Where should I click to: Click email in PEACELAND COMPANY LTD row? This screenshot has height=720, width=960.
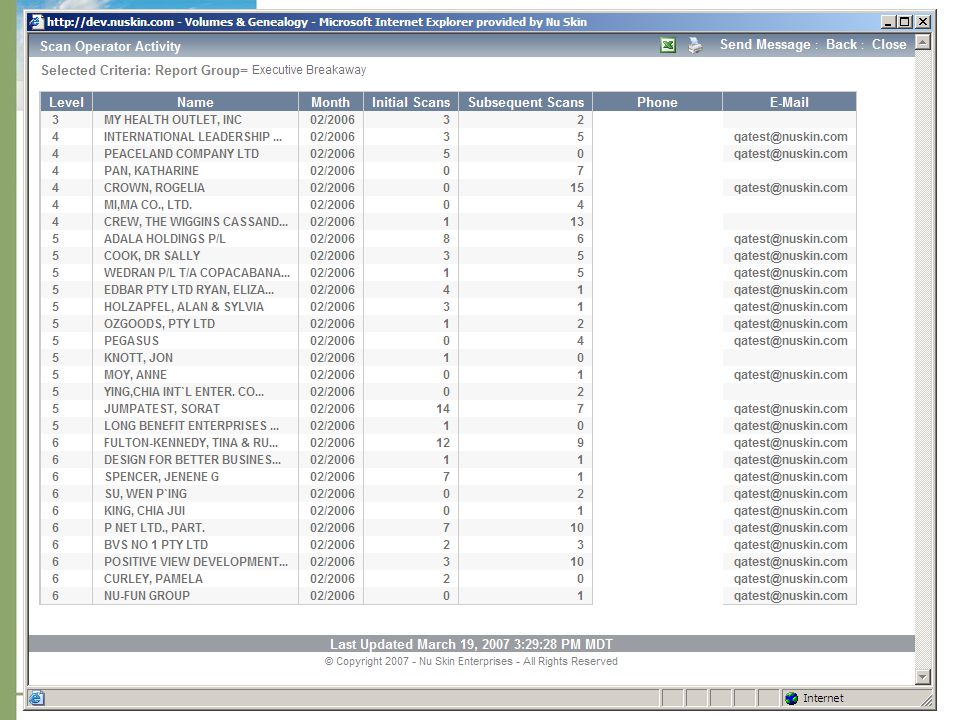[790, 154]
